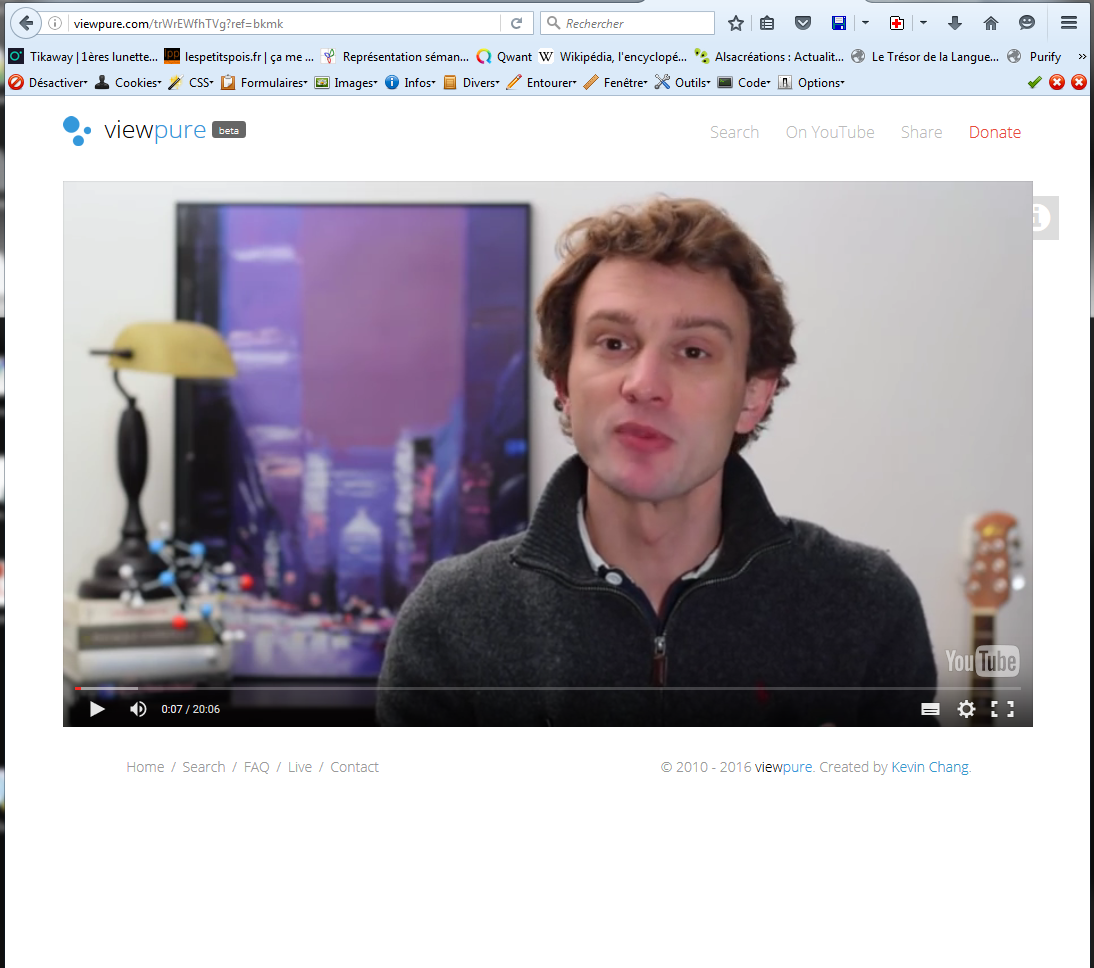Open Donate header link
Image resolution: width=1094 pixels, height=968 pixels.
994,132
